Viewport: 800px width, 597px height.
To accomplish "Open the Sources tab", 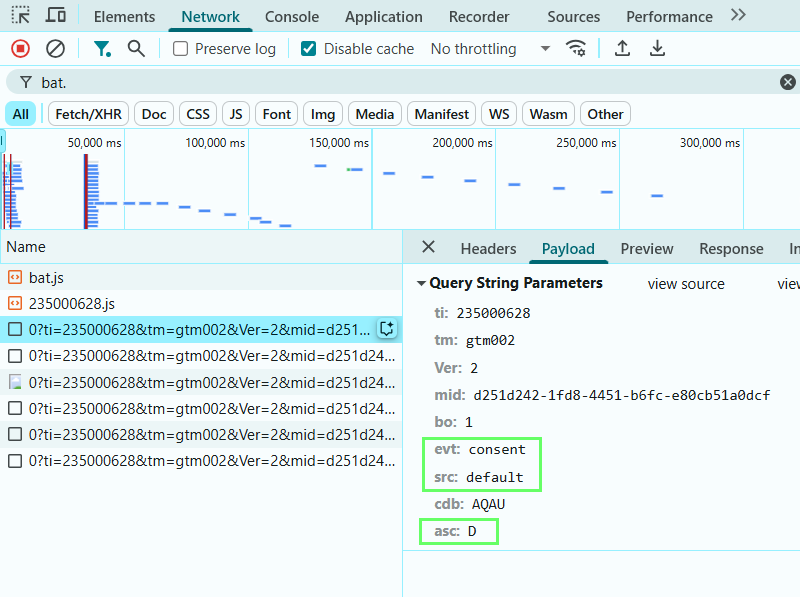I will pyautogui.click(x=573, y=17).
